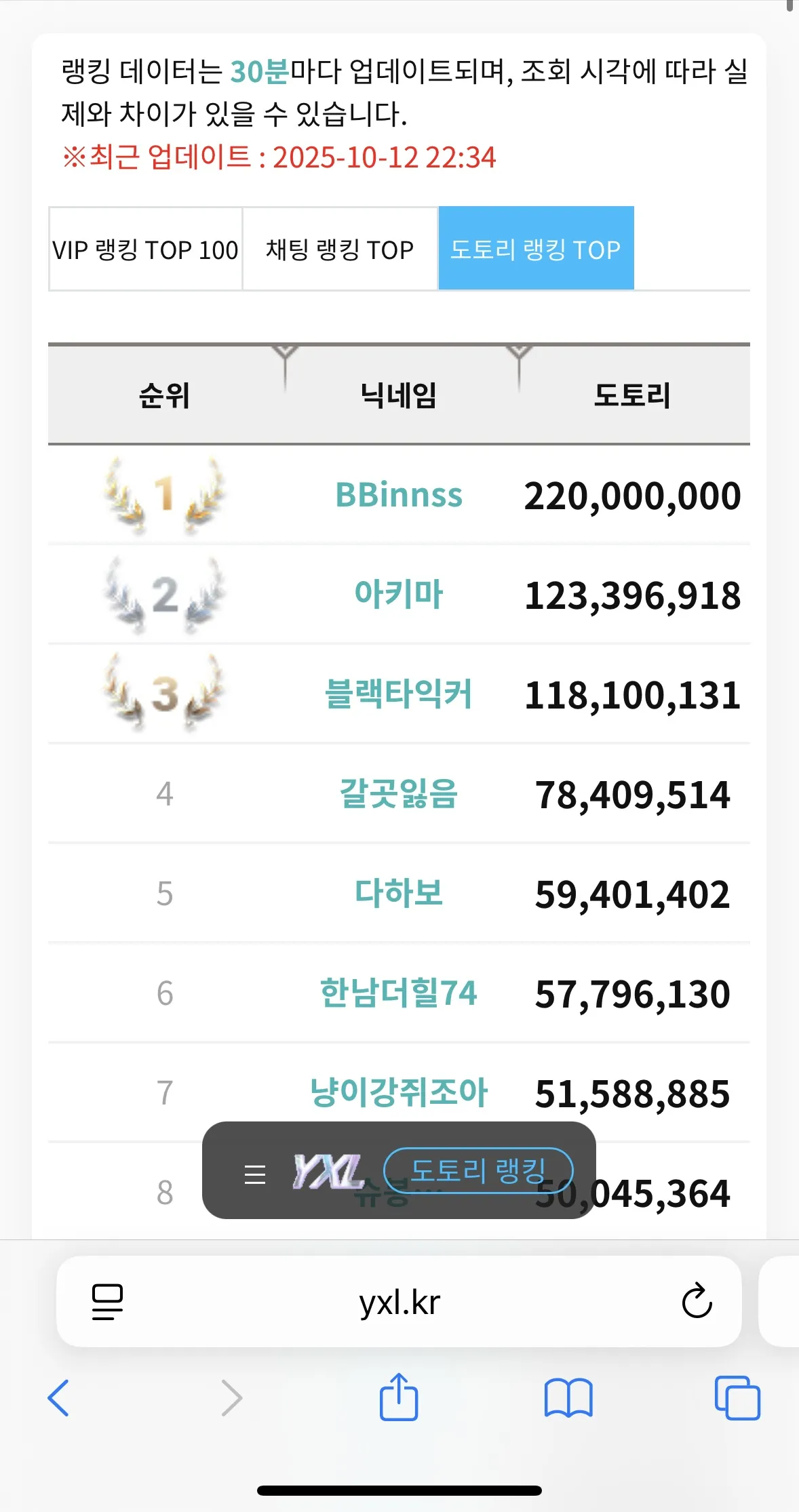Image resolution: width=799 pixels, height=1512 pixels.
Task: Go back with Safari back arrow
Action: point(59,1398)
